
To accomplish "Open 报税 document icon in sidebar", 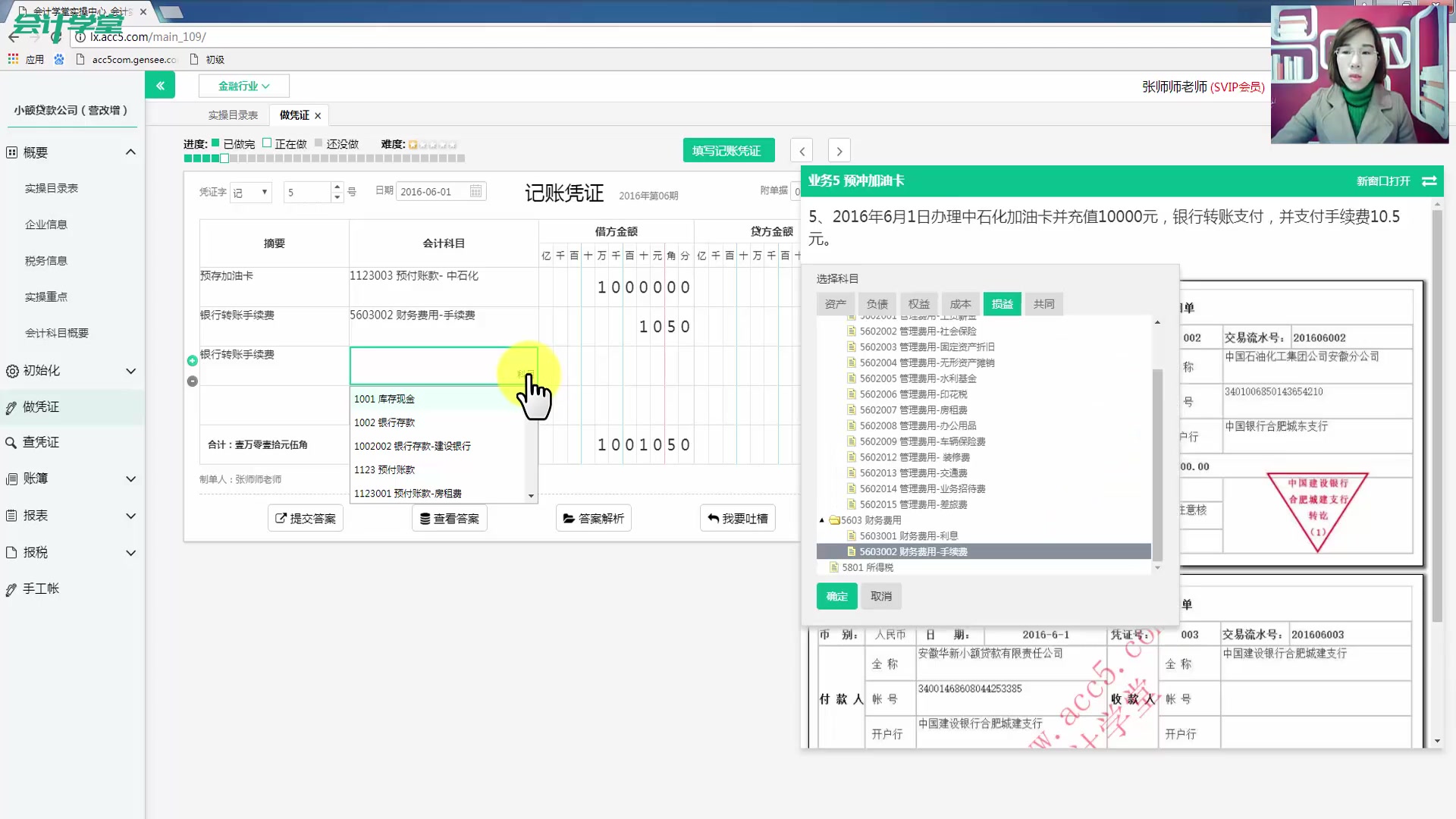I will (11, 552).
